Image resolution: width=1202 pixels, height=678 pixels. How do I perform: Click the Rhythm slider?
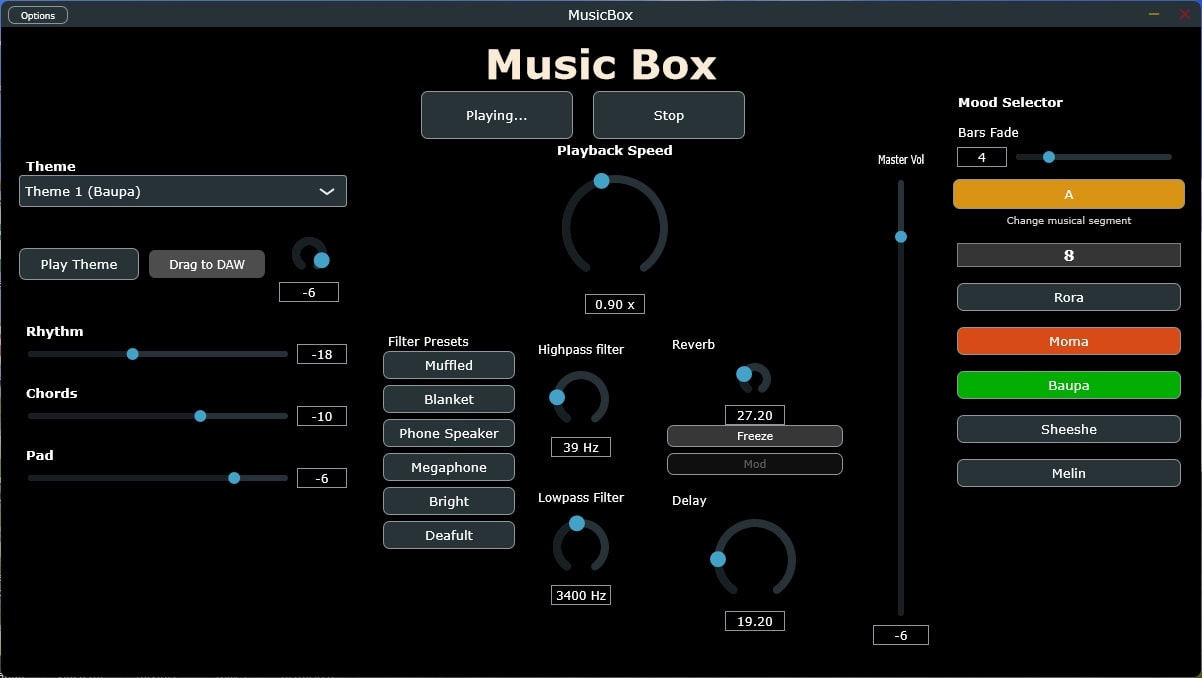(x=133, y=354)
